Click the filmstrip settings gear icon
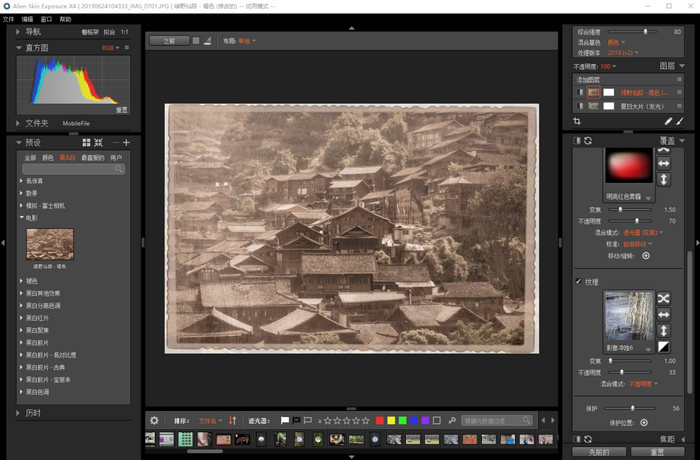700x460 pixels. (x=154, y=420)
